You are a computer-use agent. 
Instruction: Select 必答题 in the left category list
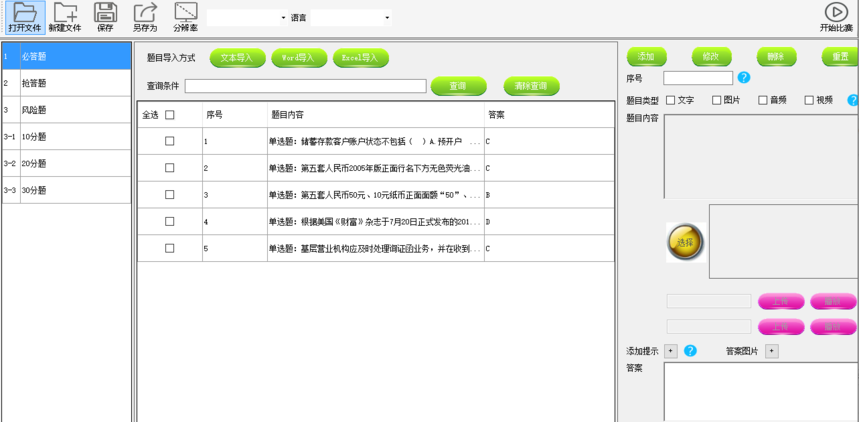(66, 56)
